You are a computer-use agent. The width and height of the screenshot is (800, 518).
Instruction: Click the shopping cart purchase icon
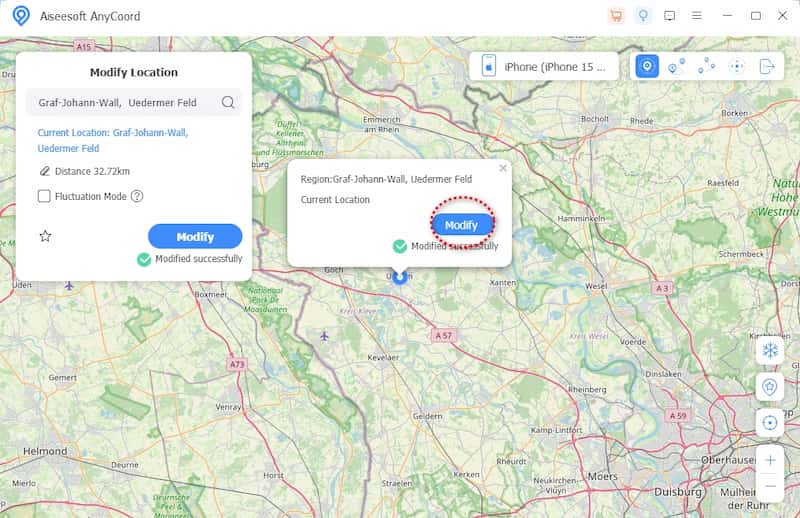[x=616, y=16]
